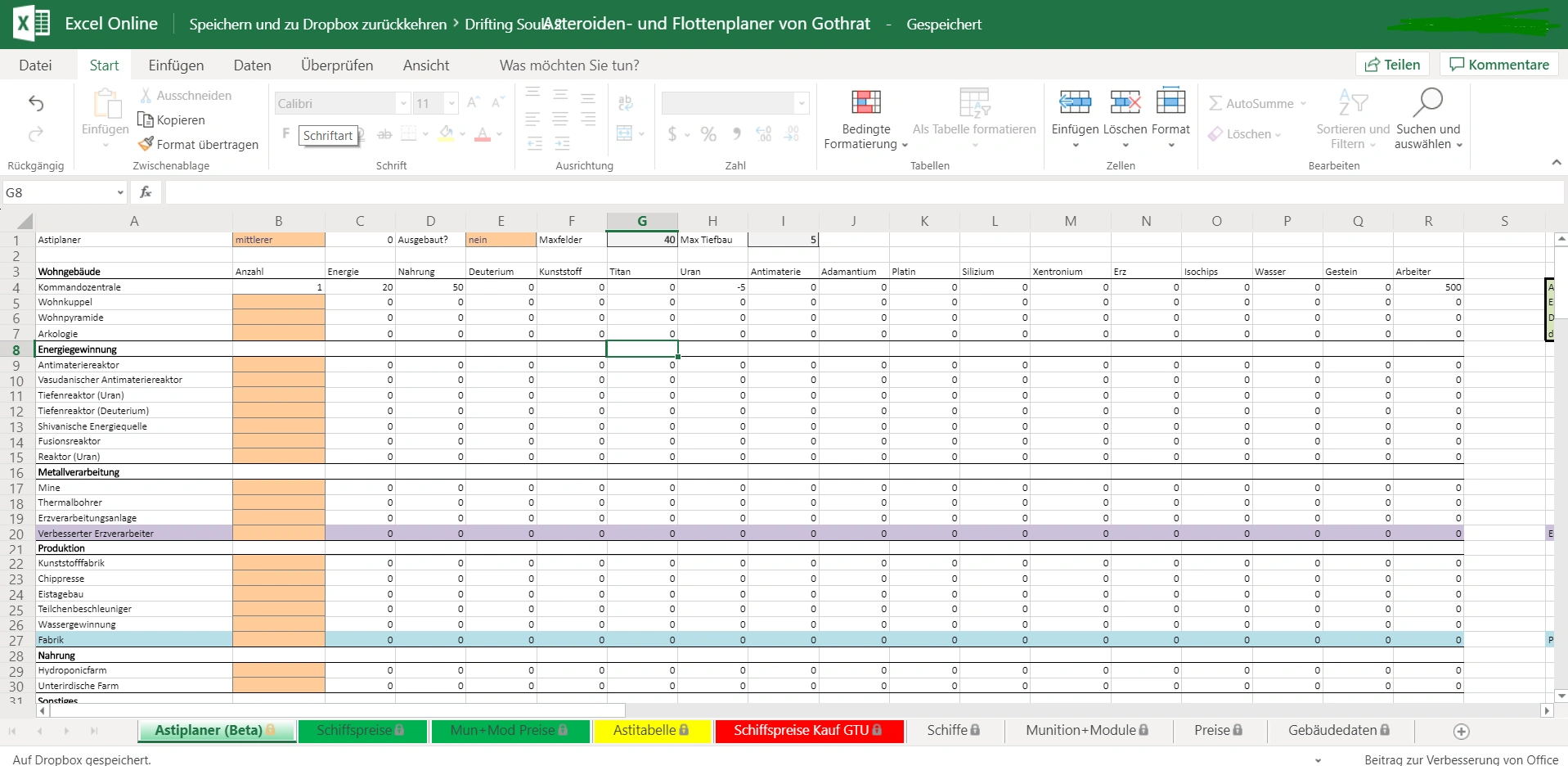This screenshot has width=1568, height=766.
Task: Click the Einfügen cells icon in Zellen
Action: click(1075, 102)
